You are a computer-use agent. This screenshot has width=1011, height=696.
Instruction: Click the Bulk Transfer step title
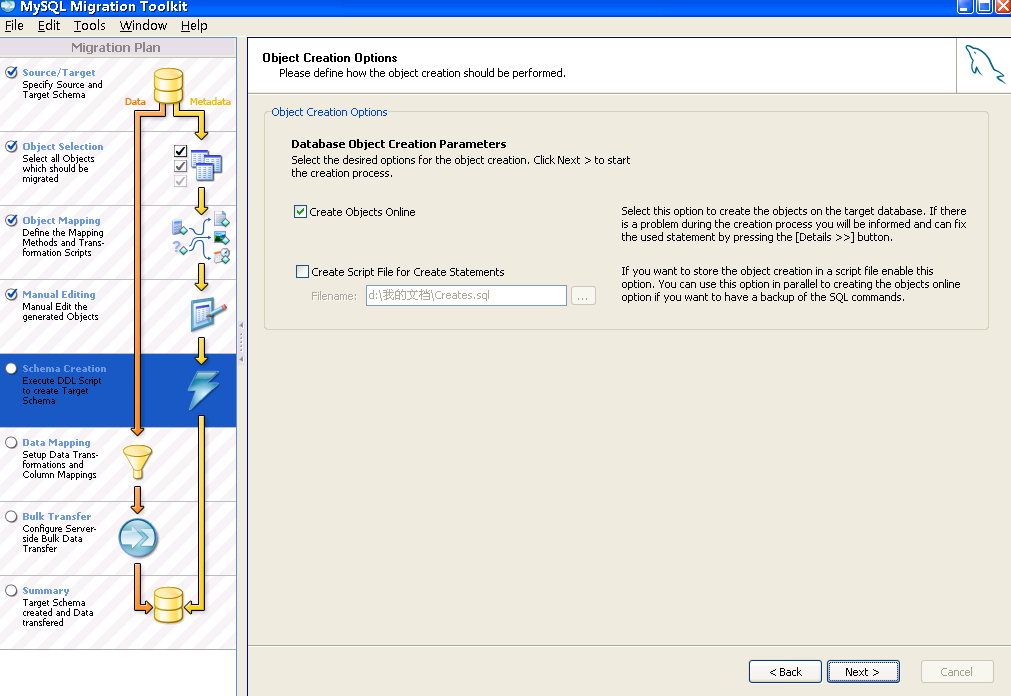pos(57,516)
